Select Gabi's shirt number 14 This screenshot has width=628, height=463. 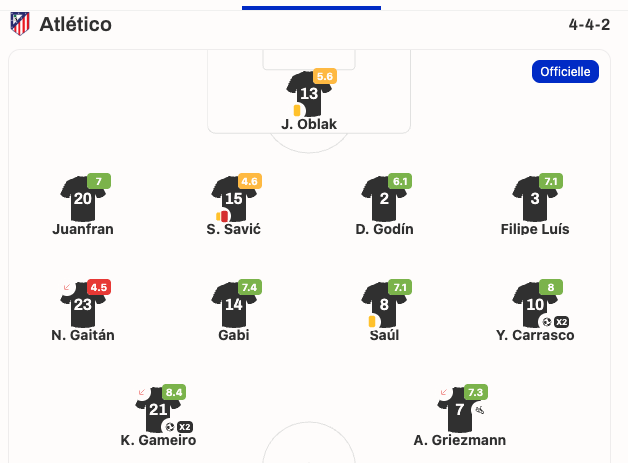233,304
